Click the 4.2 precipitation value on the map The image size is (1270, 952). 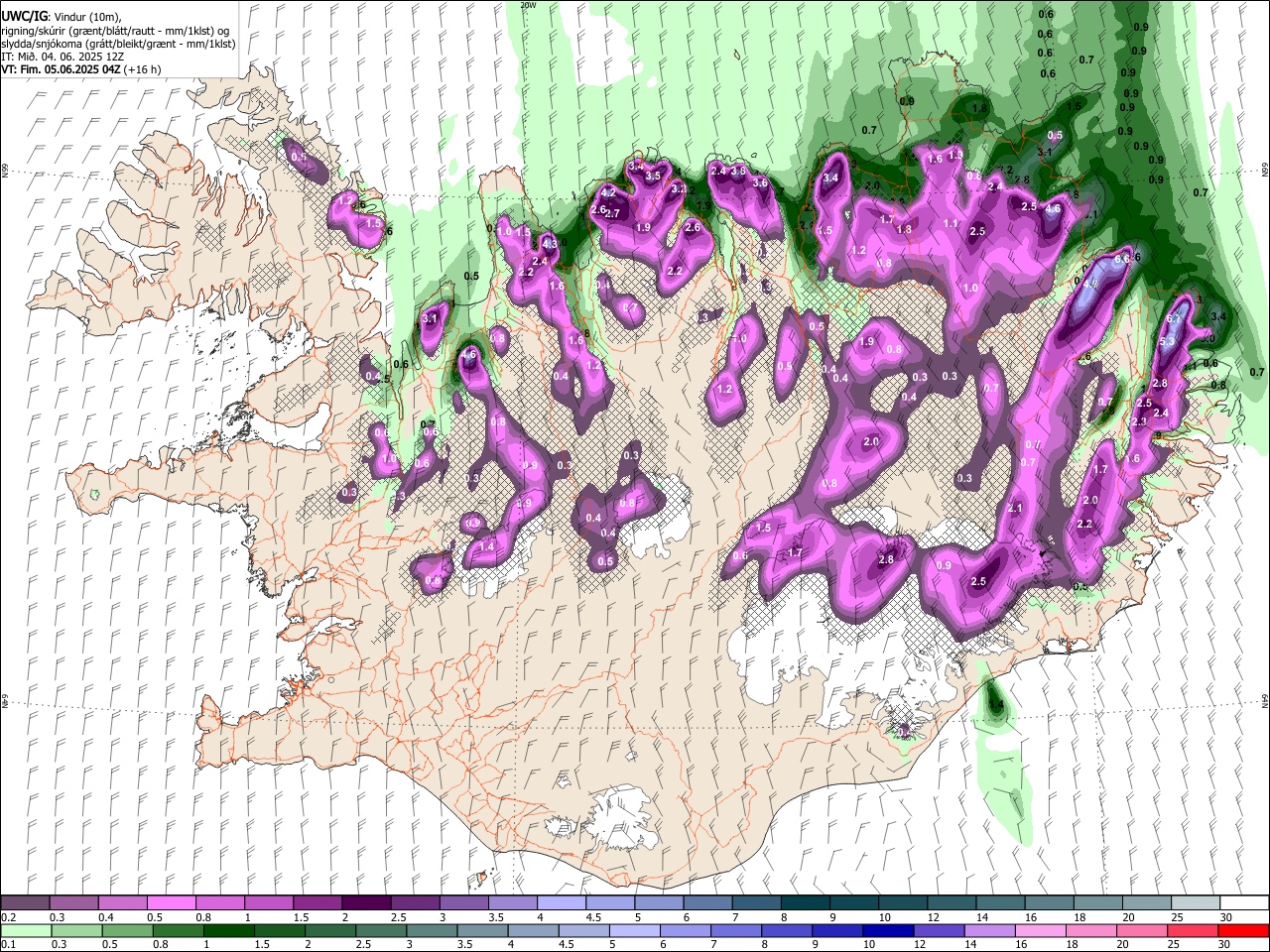[x=609, y=191]
